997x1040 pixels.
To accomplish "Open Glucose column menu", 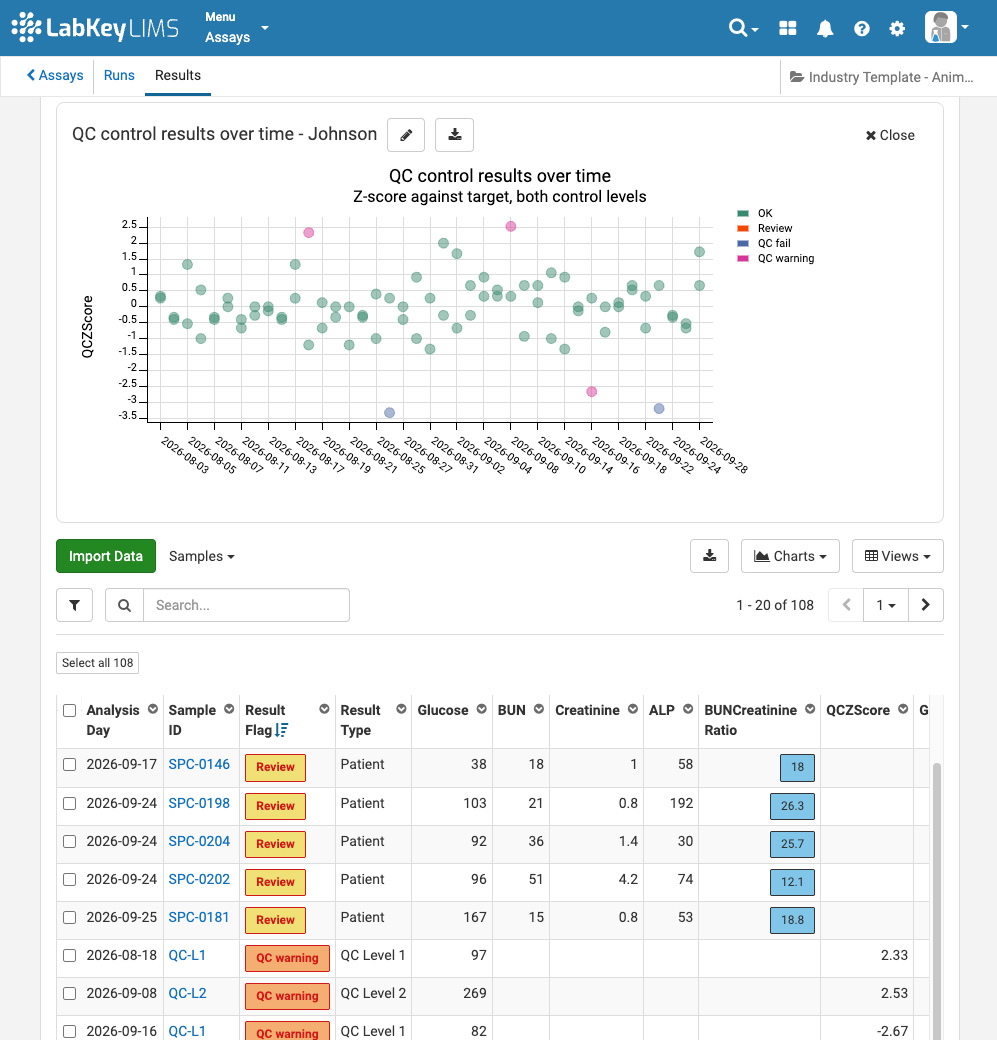I will (482, 709).
